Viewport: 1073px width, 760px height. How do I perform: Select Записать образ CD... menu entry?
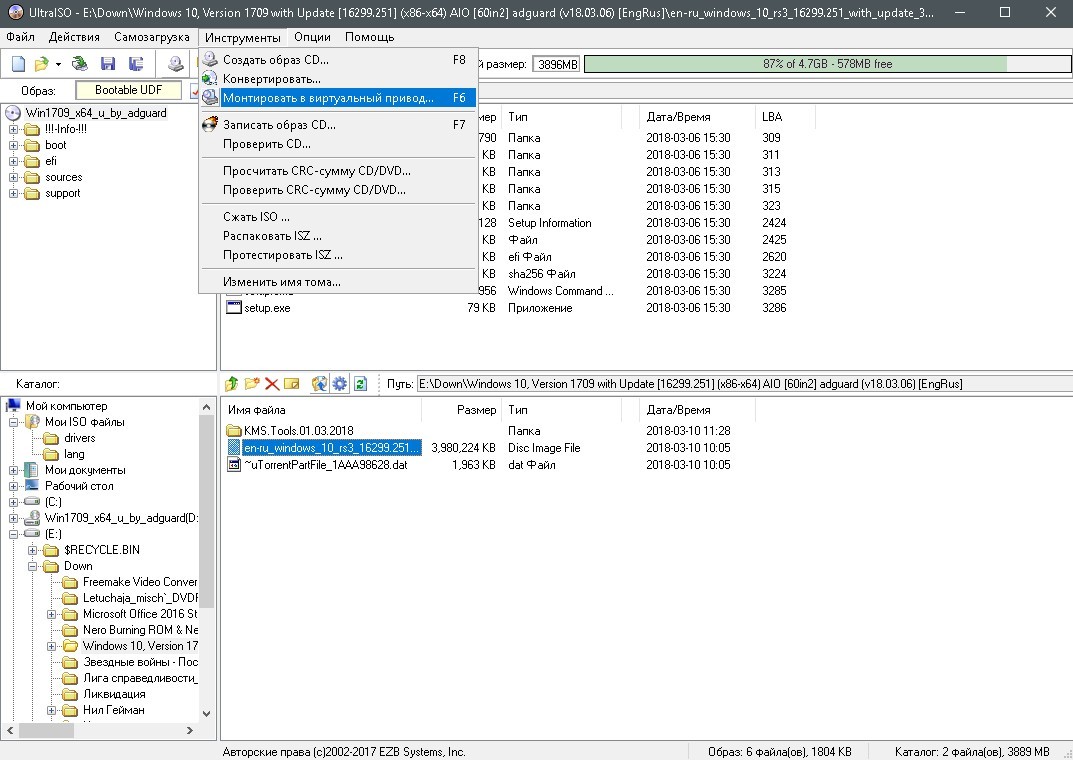coord(338,125)
